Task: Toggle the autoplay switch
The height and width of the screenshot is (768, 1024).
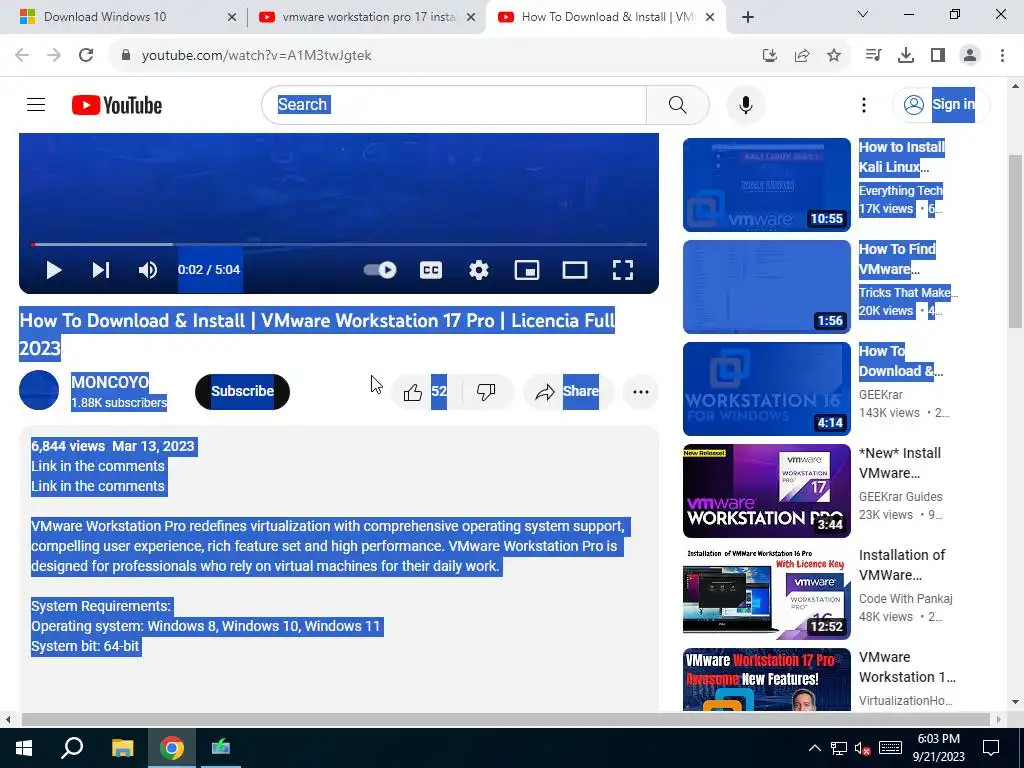Action: pos(380,270)
